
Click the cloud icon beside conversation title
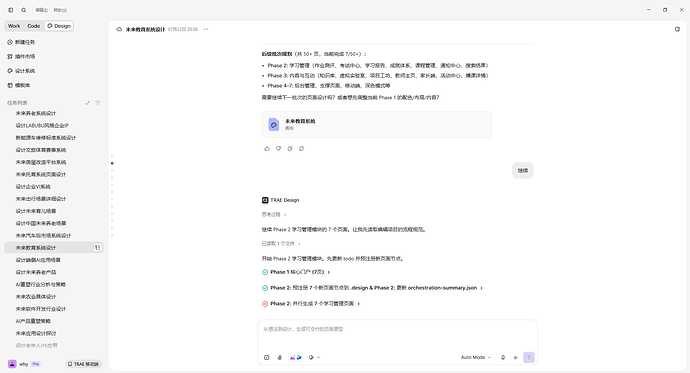119,29
